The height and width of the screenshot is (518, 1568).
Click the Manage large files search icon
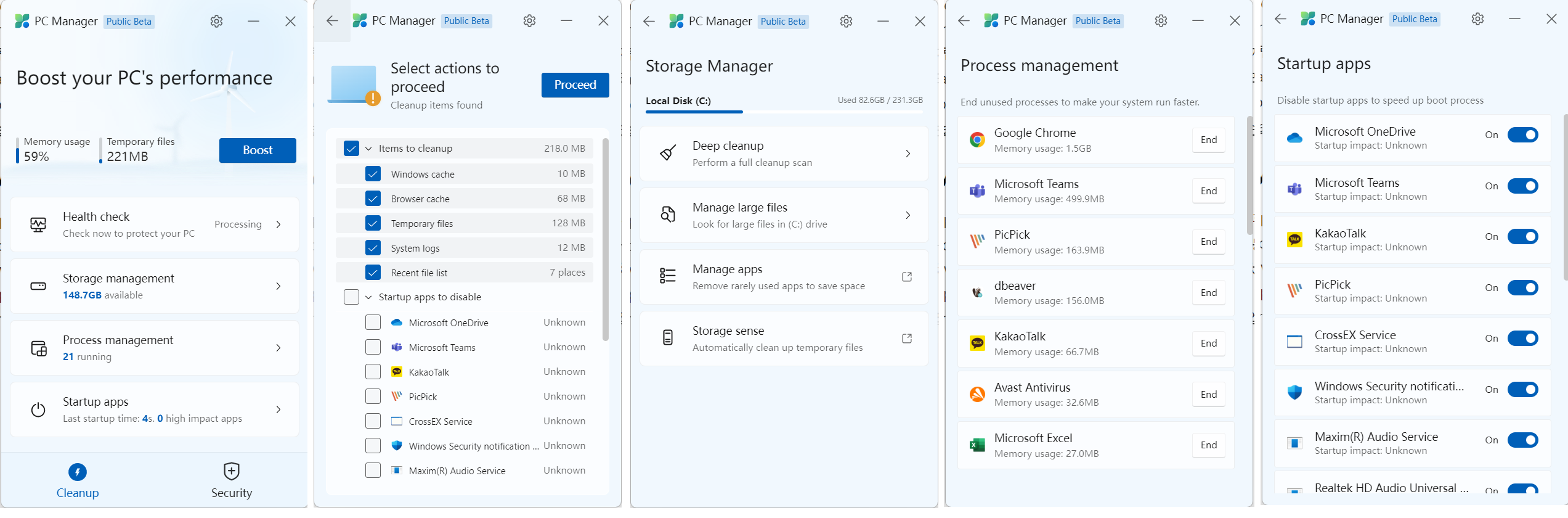(x=668, y=215)
